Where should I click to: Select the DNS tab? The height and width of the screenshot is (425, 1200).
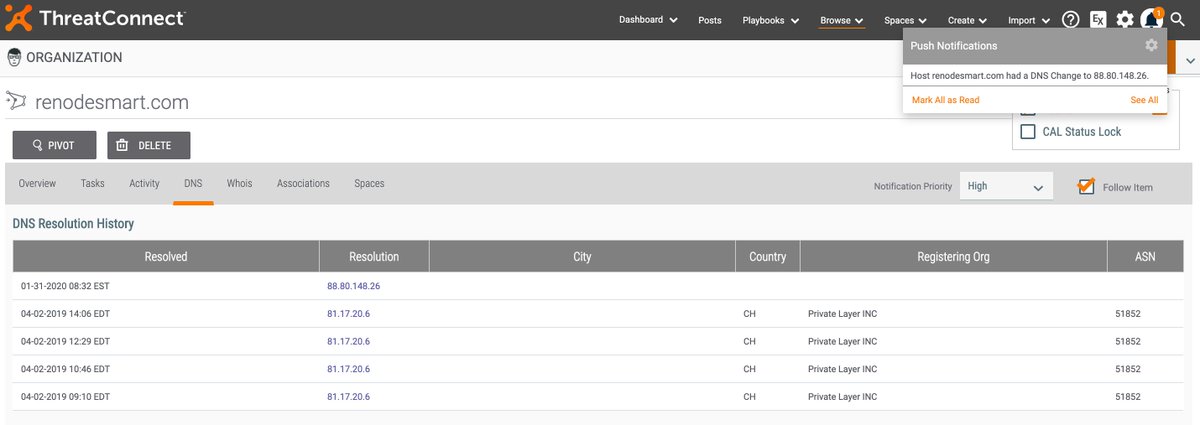tap(193, 184)
